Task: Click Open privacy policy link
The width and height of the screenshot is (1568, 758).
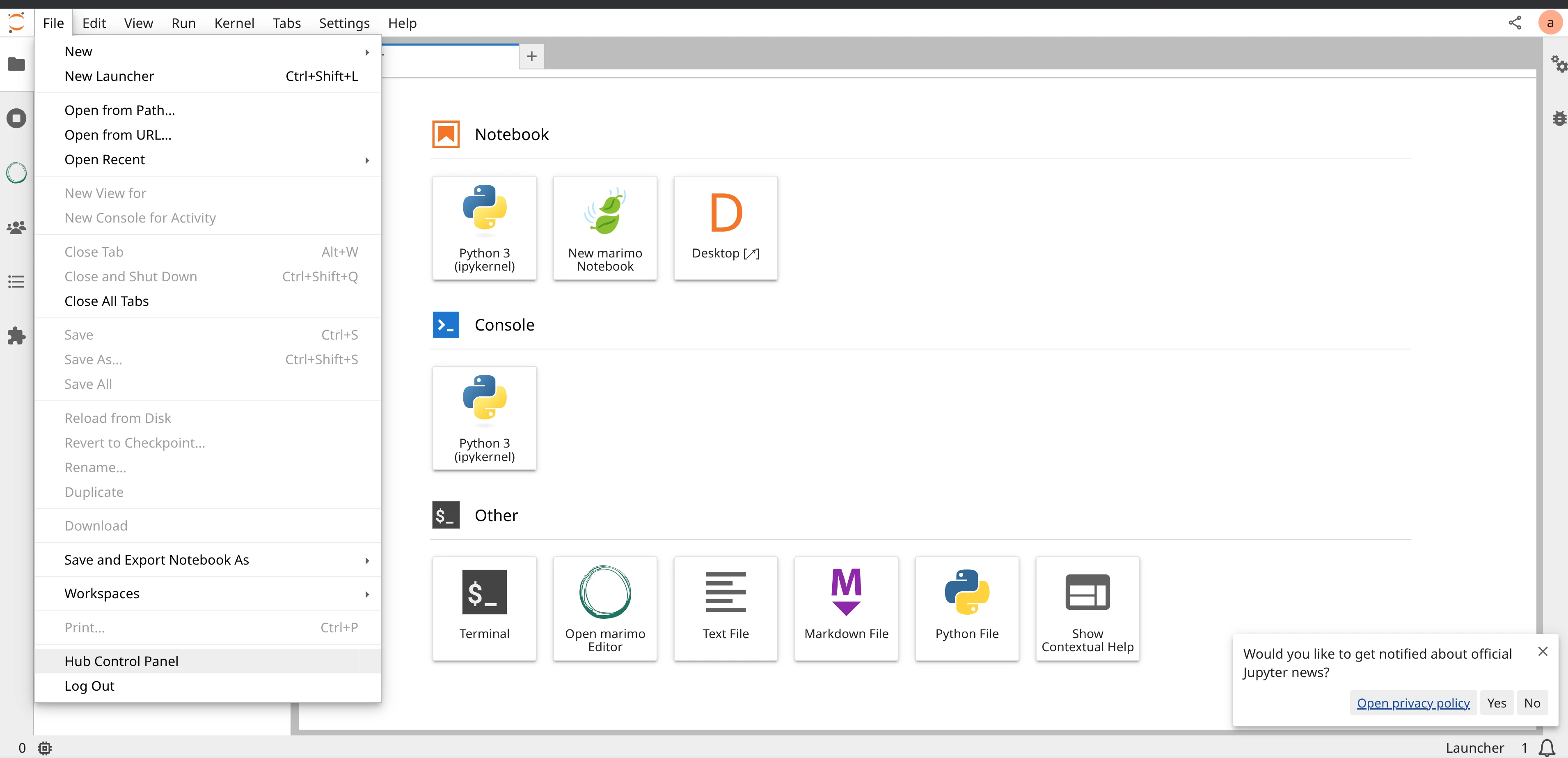Action: [1413, 703]
